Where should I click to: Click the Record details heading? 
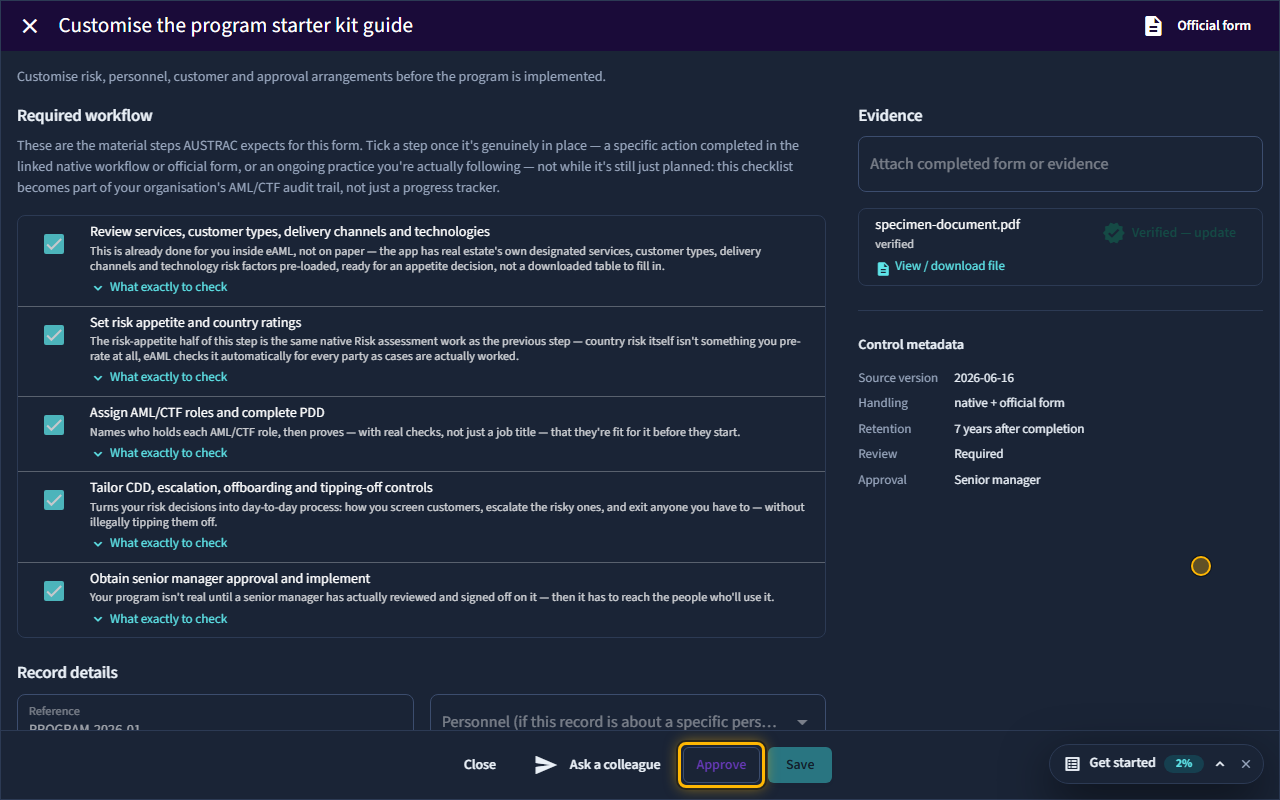tap(67, 673)
